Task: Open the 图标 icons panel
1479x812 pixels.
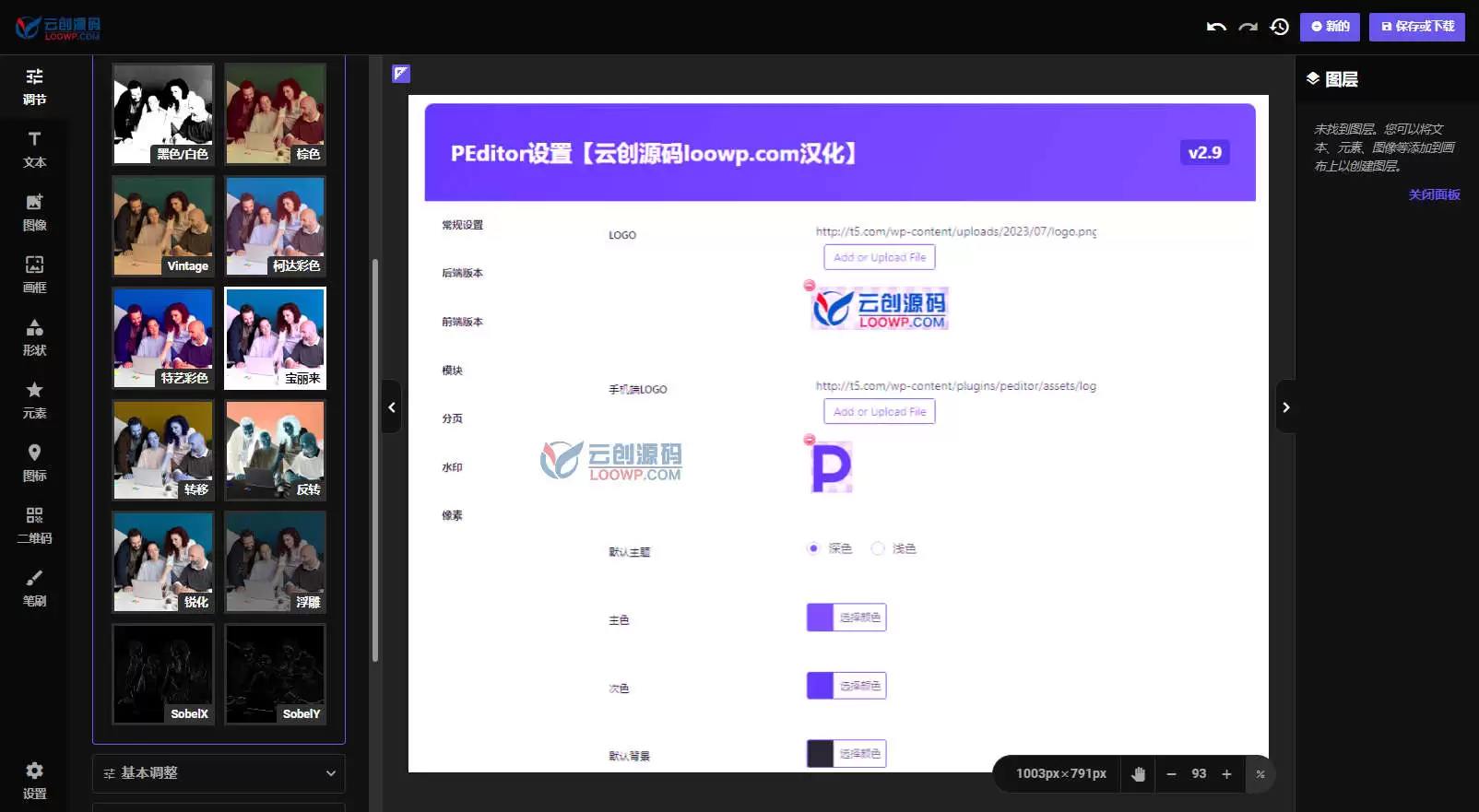Action: (x=34, y=463)
